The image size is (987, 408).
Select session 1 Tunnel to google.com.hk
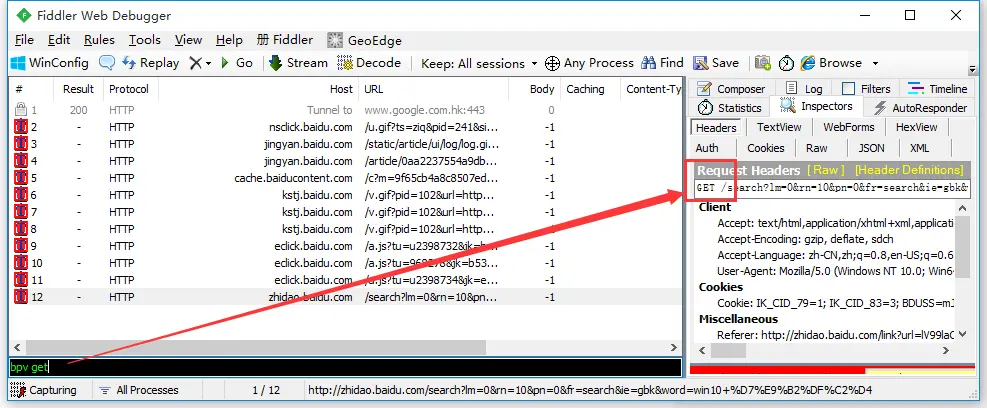[x=345, y=110]
